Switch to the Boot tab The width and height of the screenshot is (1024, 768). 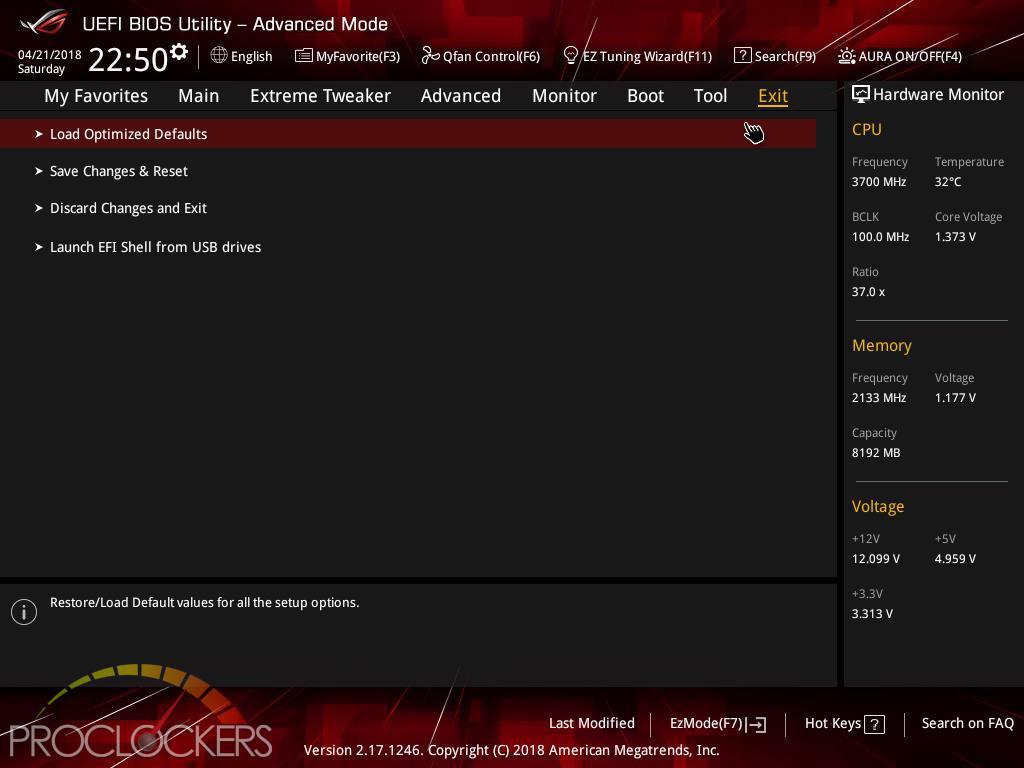point(645,96)
